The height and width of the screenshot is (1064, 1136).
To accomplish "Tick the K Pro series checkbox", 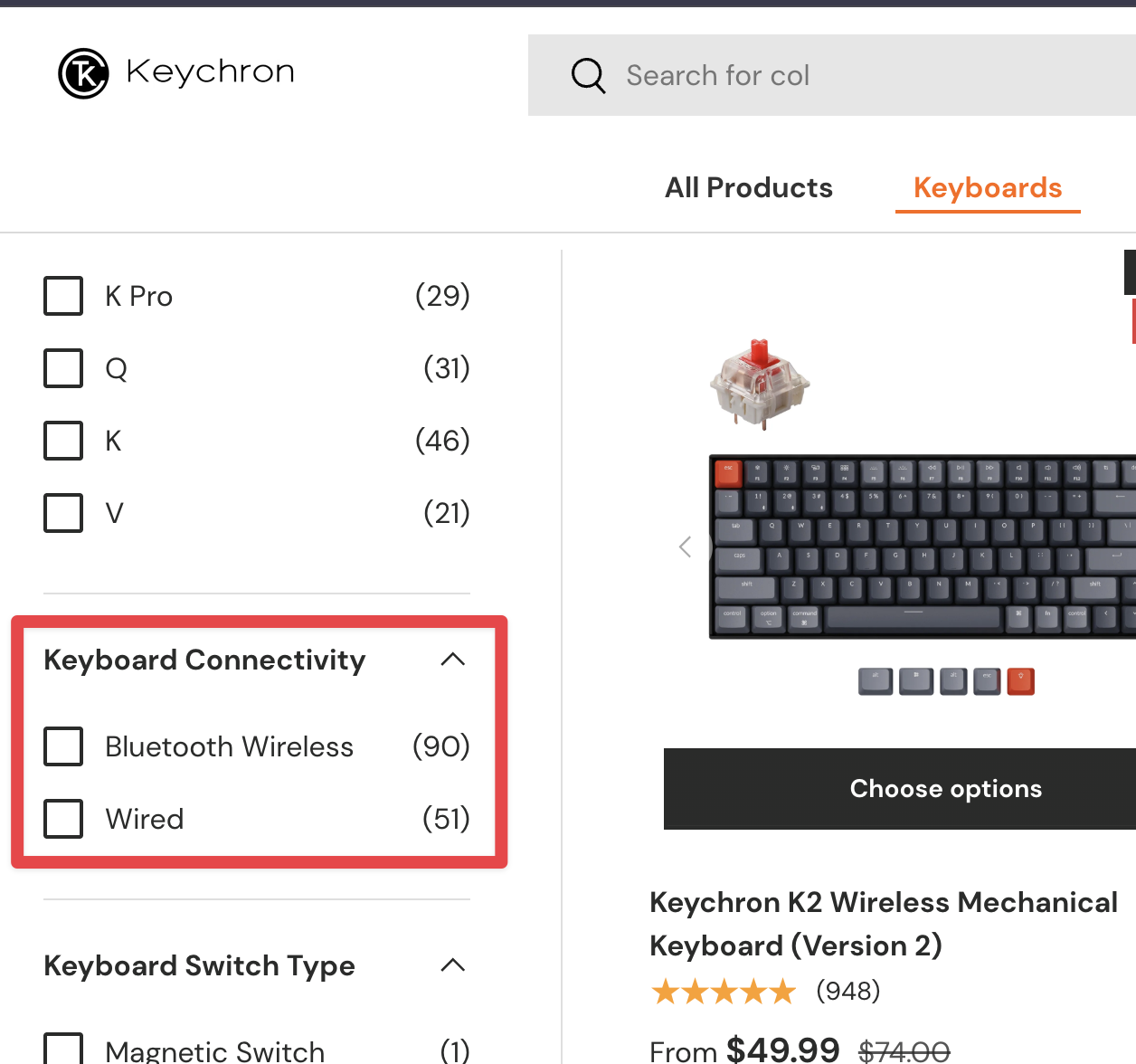I will coord(63,296).
